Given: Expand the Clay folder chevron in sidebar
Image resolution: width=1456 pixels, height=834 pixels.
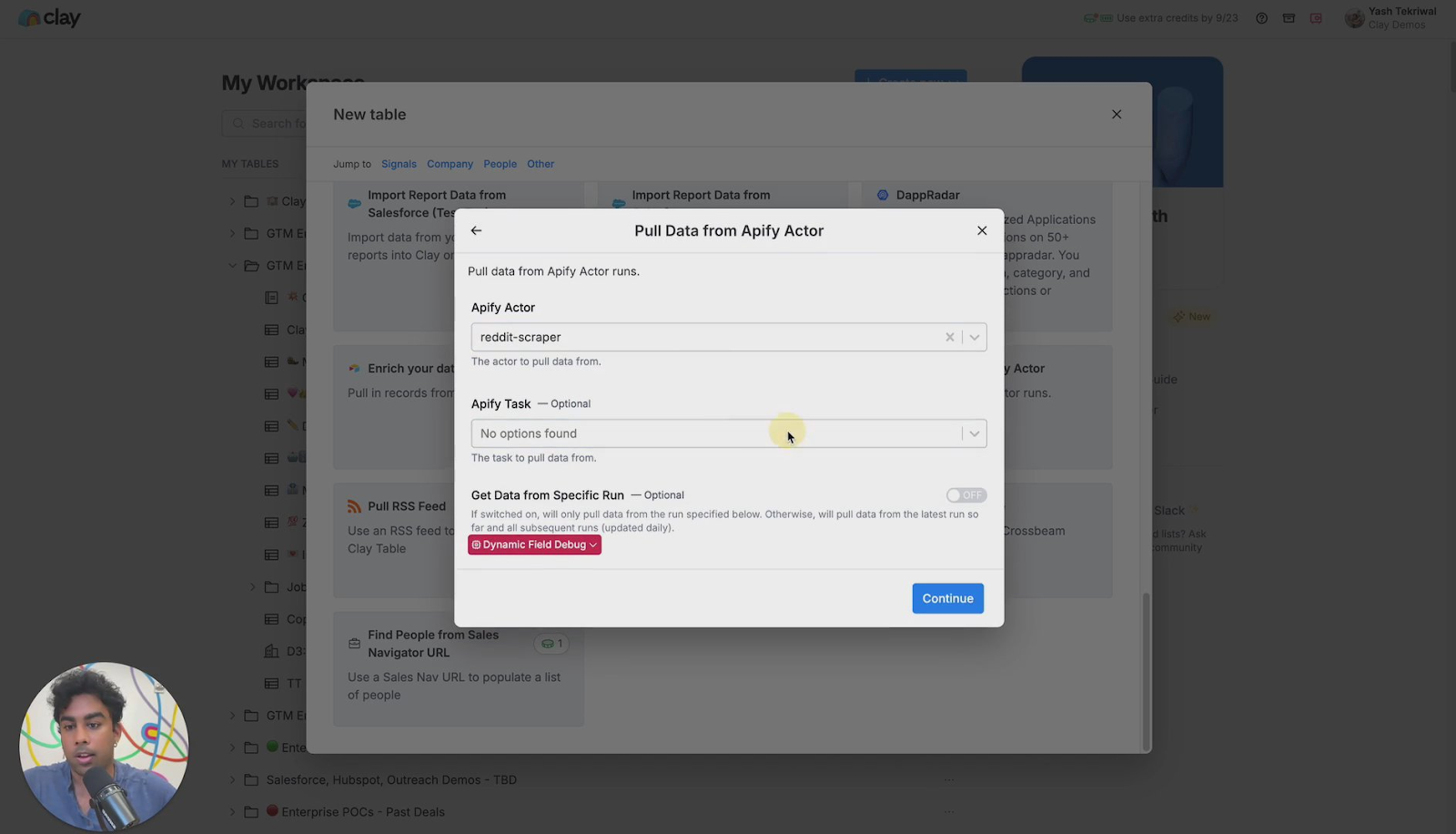Looking at the screenshot, I should (232, 201).
